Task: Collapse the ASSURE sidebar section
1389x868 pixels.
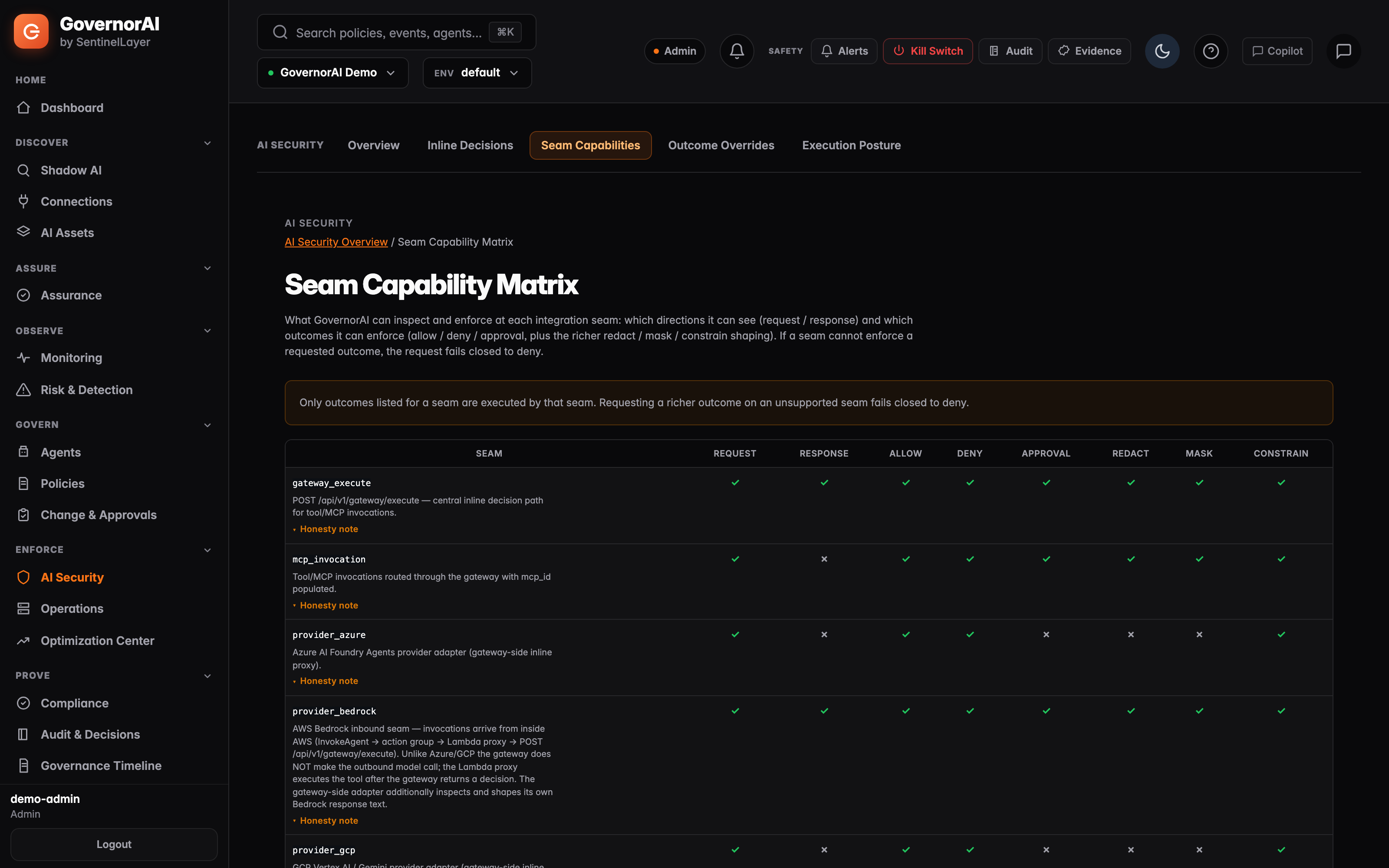Action: [207, 268]
